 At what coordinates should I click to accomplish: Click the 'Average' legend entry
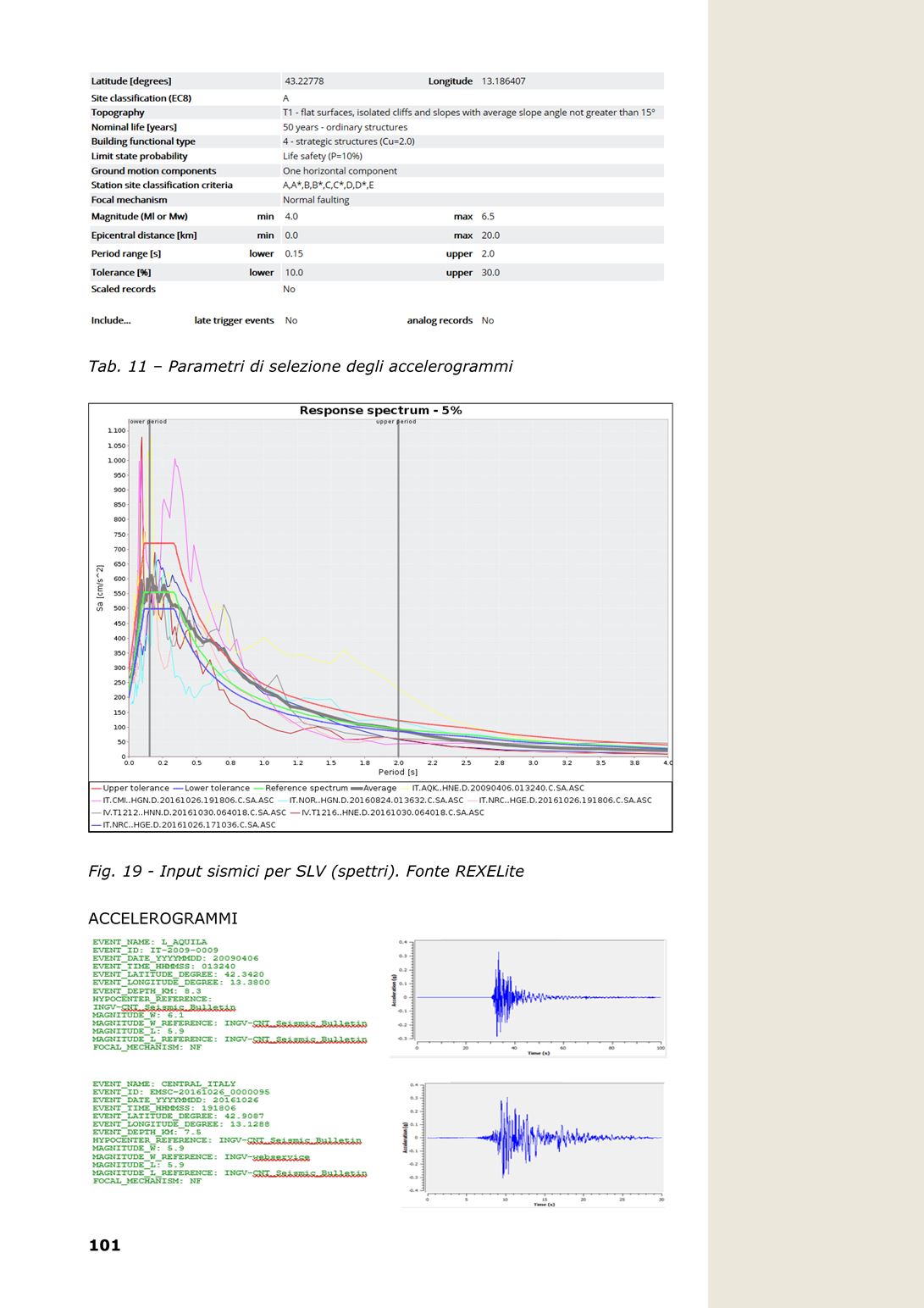373,789
